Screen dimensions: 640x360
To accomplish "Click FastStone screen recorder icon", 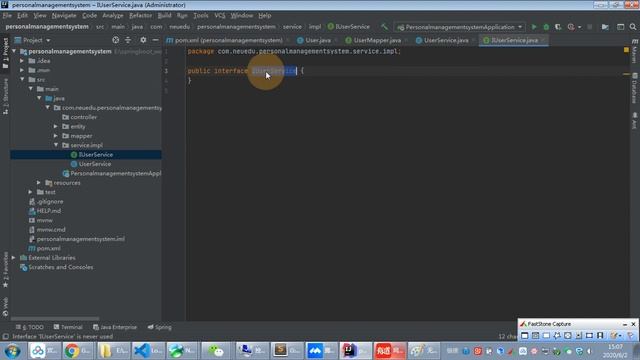I will [x=600, y=336].
